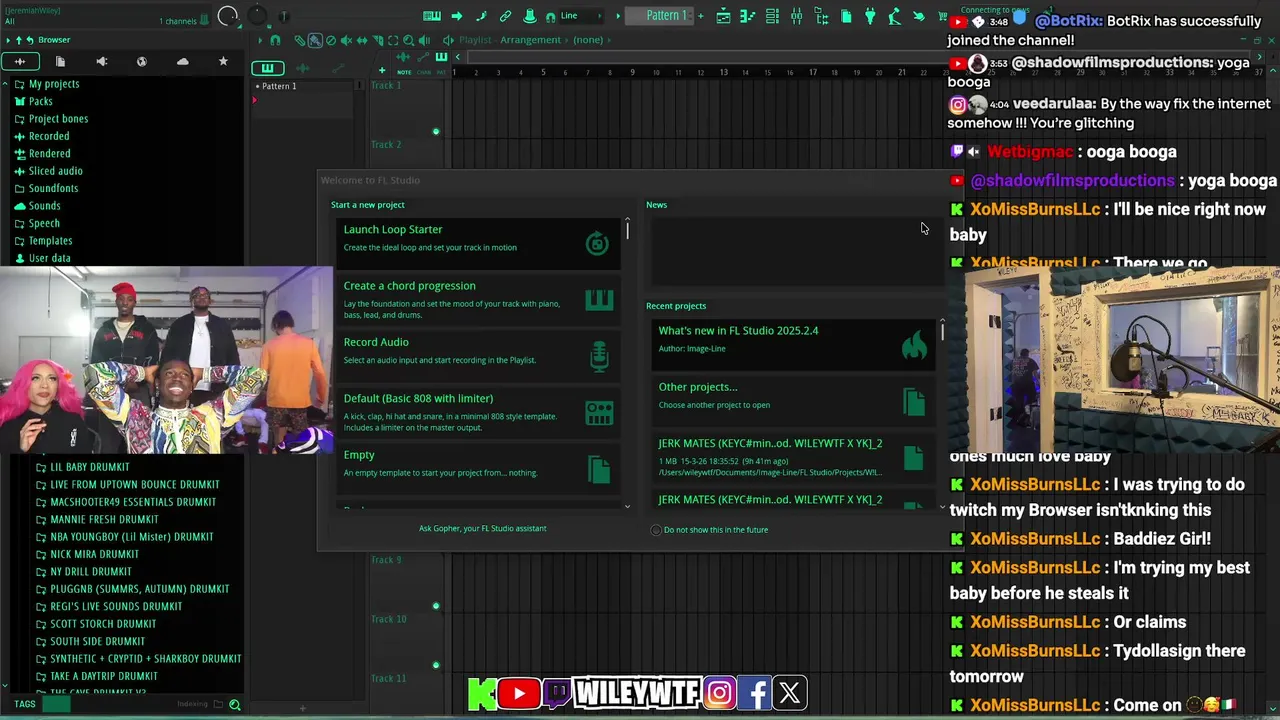Select the Draw pencil tool in Playlist

click(x=299, y=41)
